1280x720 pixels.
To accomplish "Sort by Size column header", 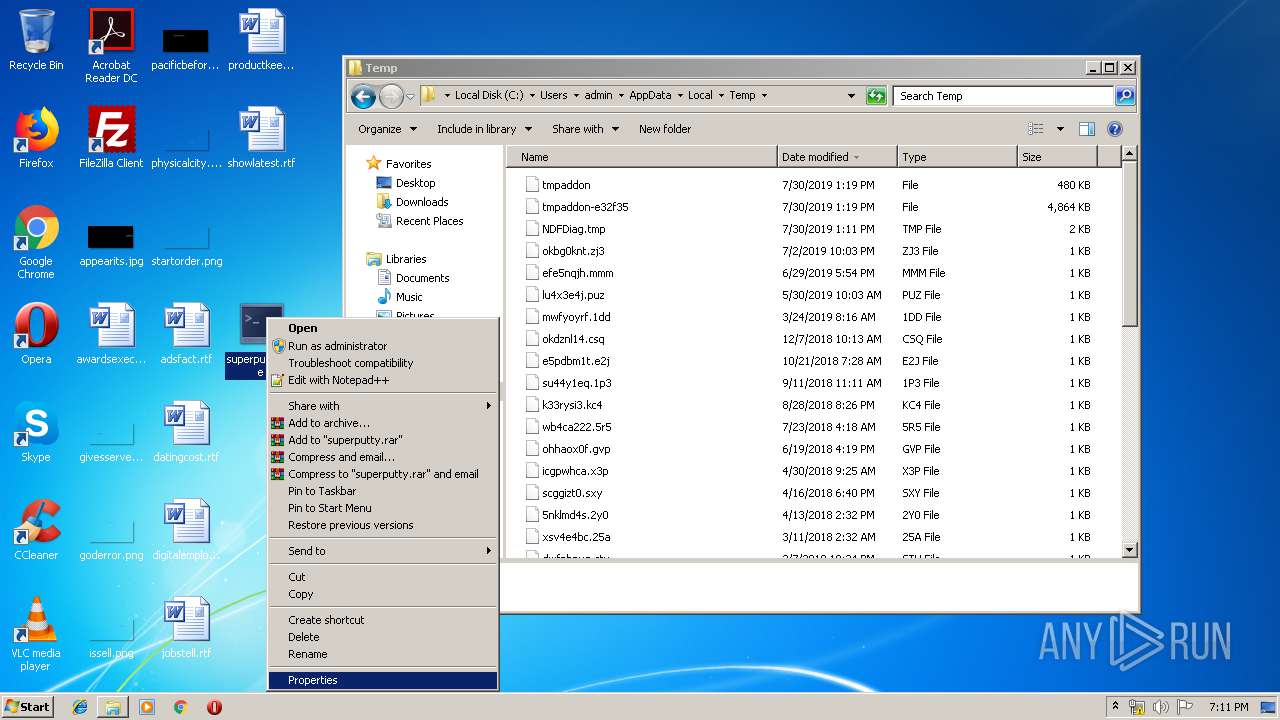I will (1056, 157).
